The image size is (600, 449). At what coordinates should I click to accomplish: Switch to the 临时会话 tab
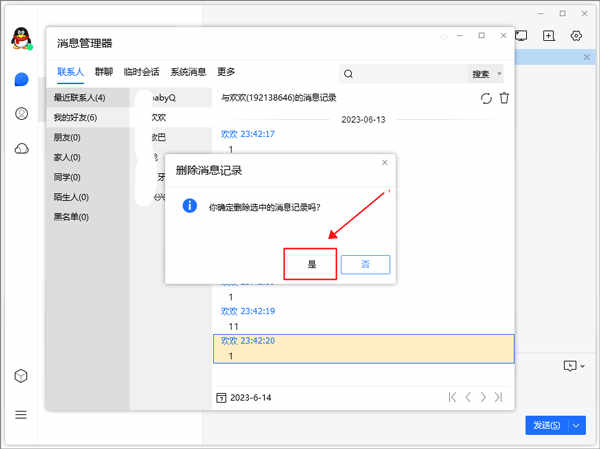coord(142,72)
